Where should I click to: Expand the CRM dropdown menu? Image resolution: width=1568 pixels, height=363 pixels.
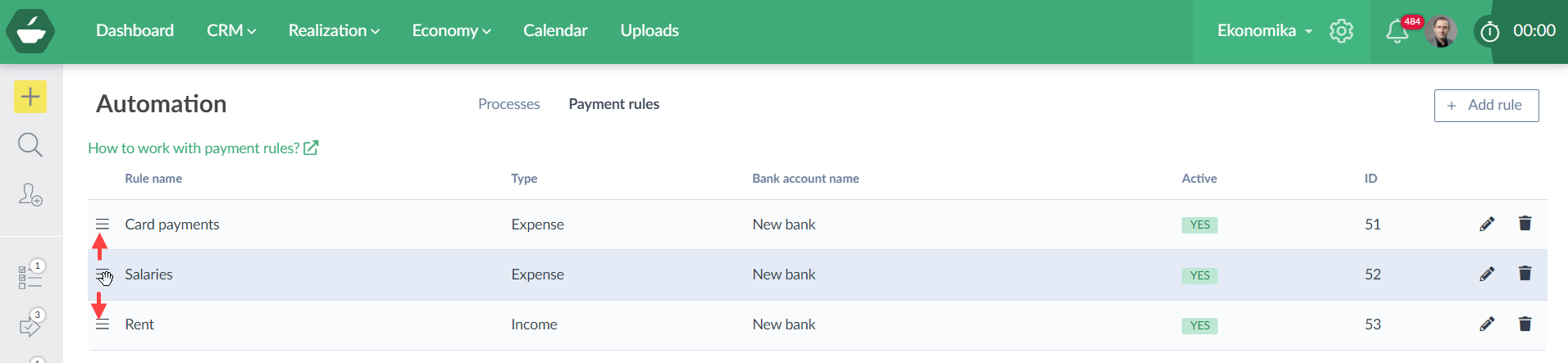pyautogui.click(x=231, y=31)
